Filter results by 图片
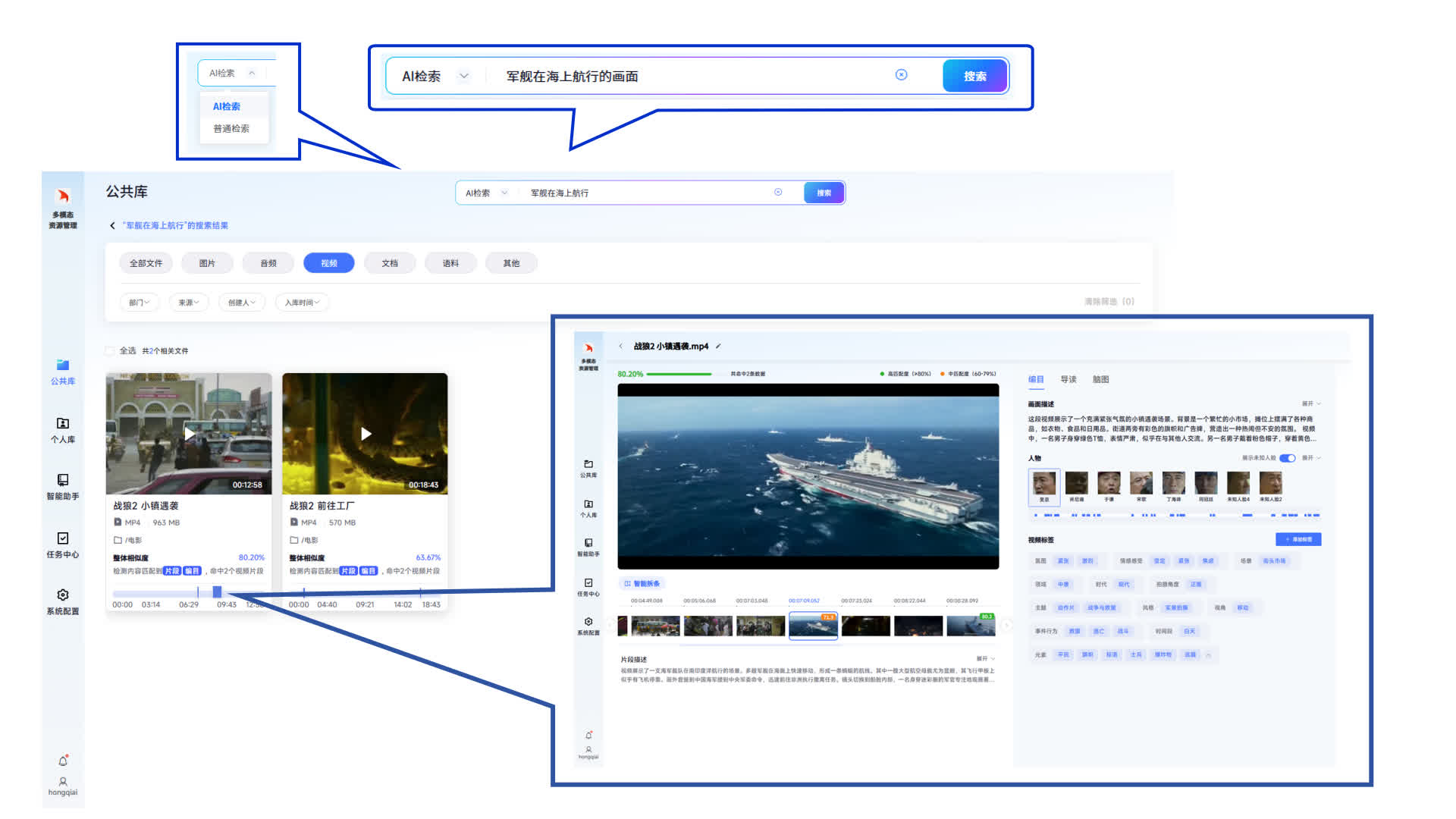The width and height of the screenshot is (1456, 819). coord(207,263)
